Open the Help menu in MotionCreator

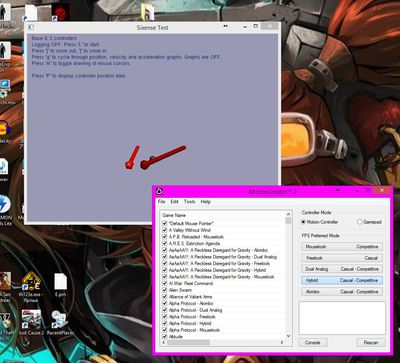click(205, 202)
